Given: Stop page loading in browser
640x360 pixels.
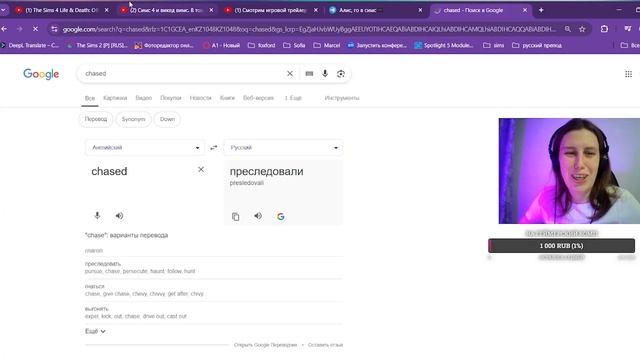Looking at the screenshot, I should click(x=36, y=29).
